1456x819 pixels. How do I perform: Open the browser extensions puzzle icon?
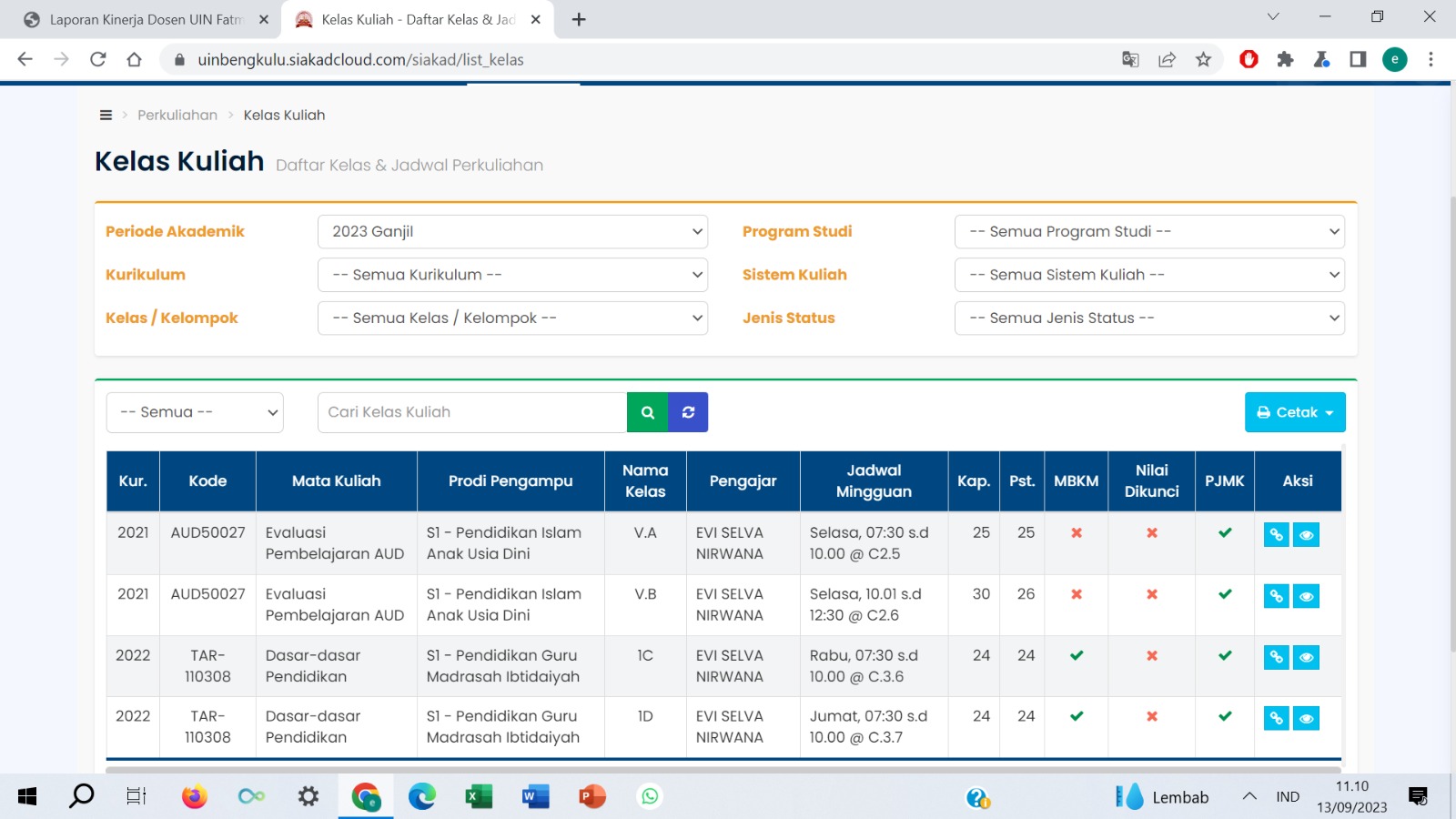point(1285,60)
